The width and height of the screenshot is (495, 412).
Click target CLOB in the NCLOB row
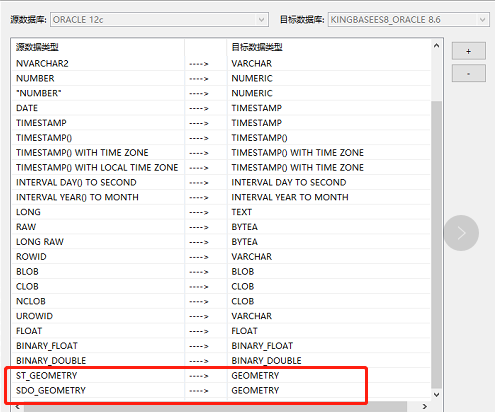tap(243, 301)
